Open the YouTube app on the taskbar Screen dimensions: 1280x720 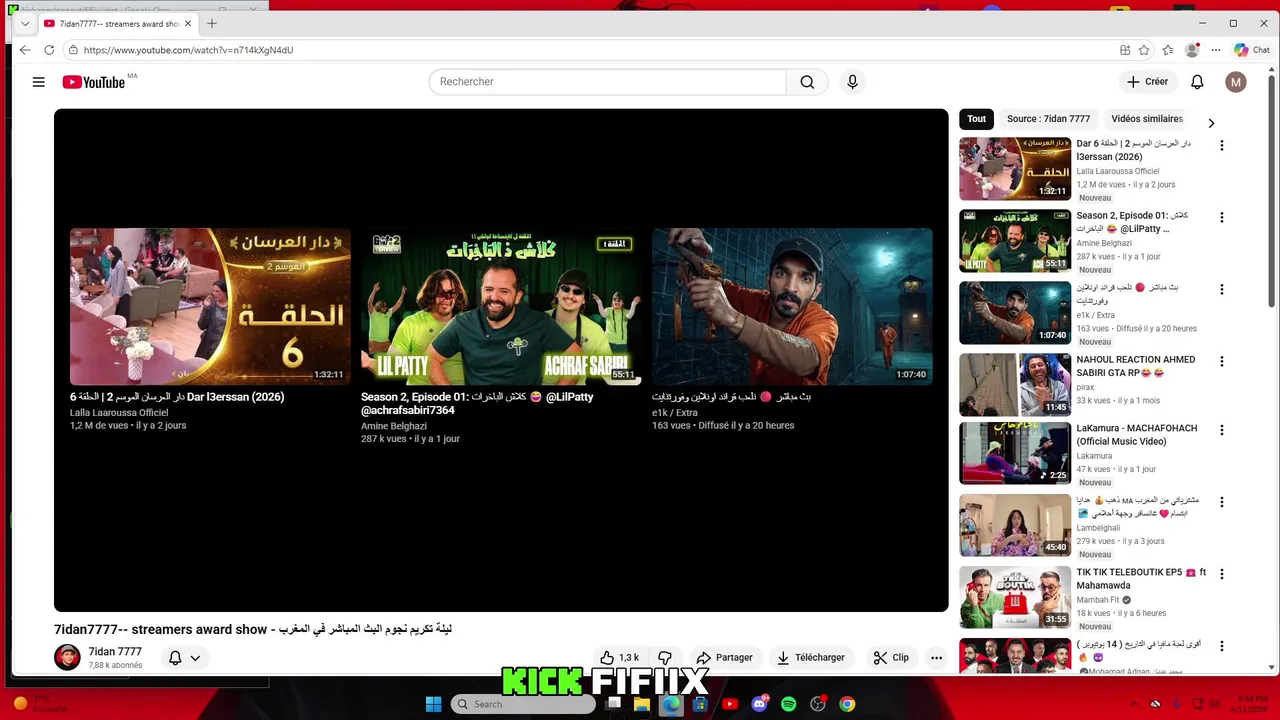(x=730, y=704)
